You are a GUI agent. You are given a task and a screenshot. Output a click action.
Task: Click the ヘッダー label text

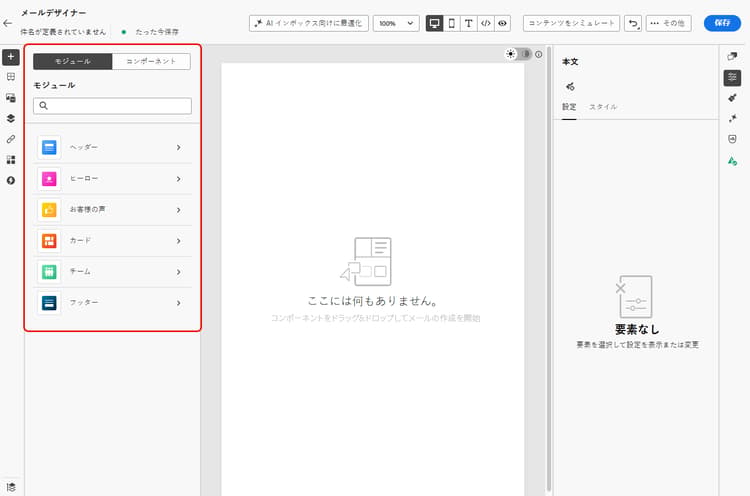click(x=84, y=147)
